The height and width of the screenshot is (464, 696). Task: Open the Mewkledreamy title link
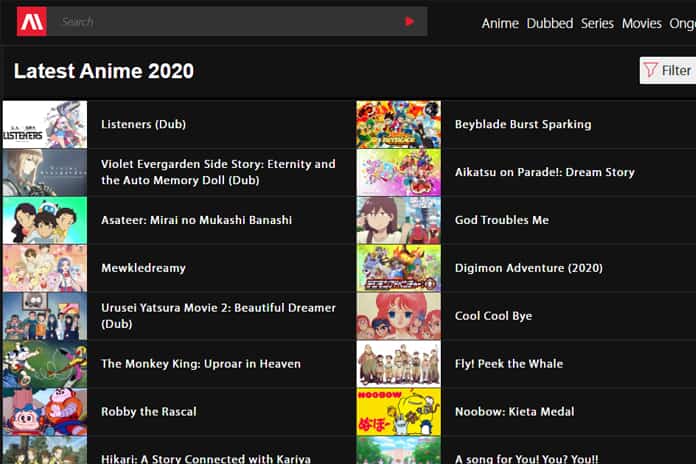coord(143,268)
